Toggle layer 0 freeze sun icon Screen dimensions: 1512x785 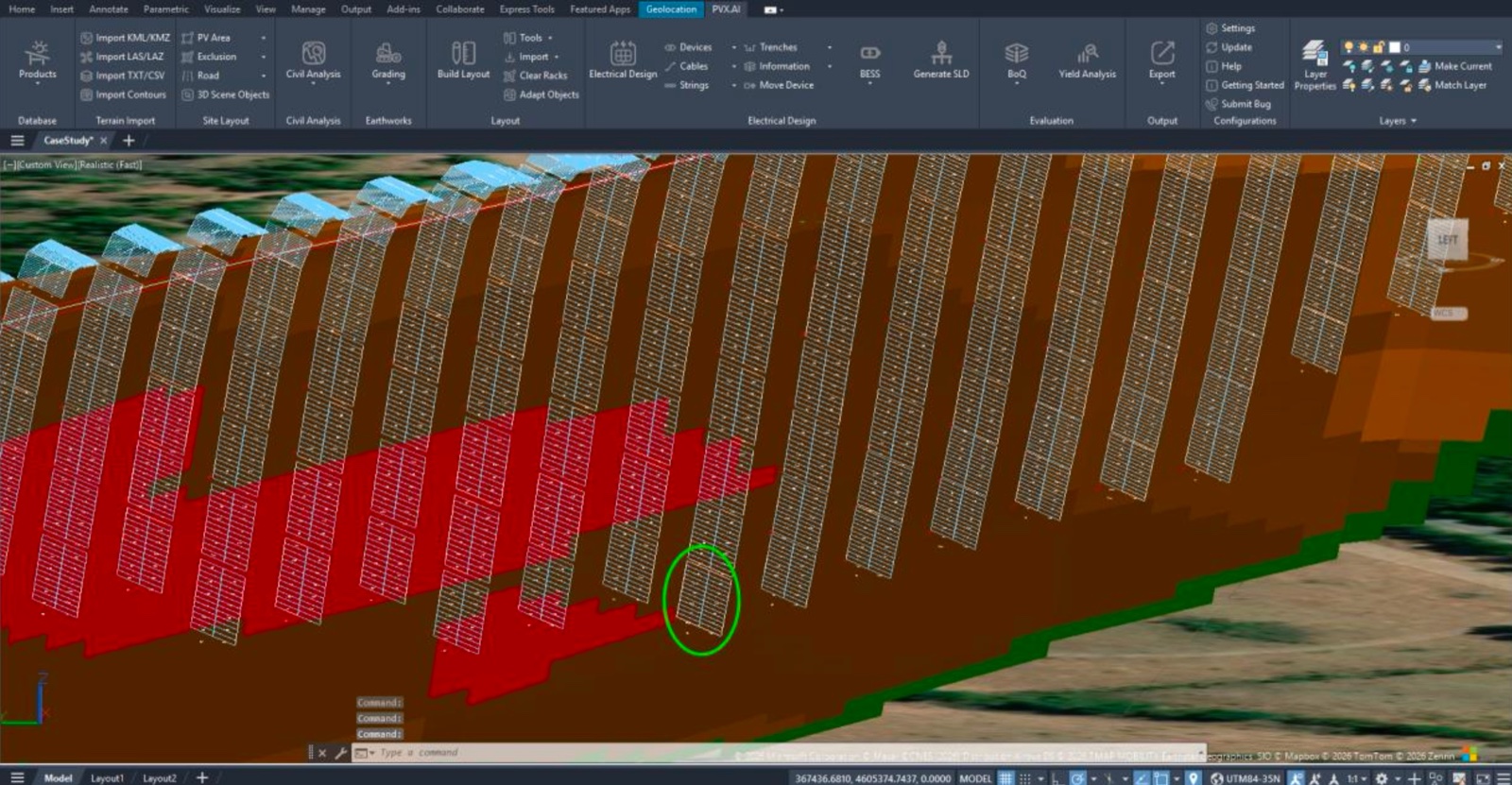coord(1363,47)
